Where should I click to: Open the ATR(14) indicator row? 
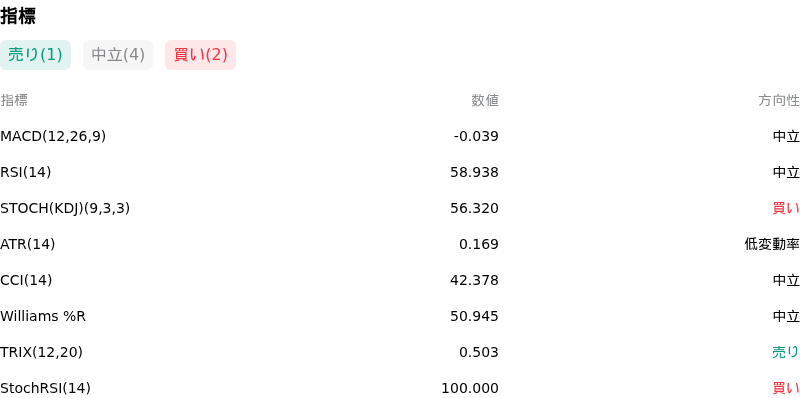(x=400, y=244)
